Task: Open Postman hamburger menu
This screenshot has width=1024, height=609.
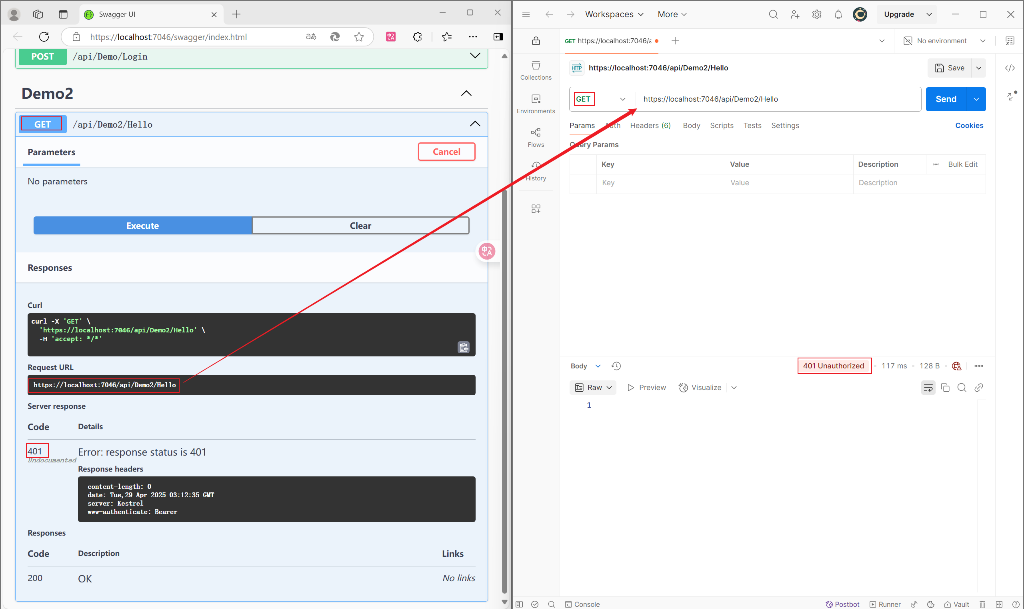Action: 526,14
